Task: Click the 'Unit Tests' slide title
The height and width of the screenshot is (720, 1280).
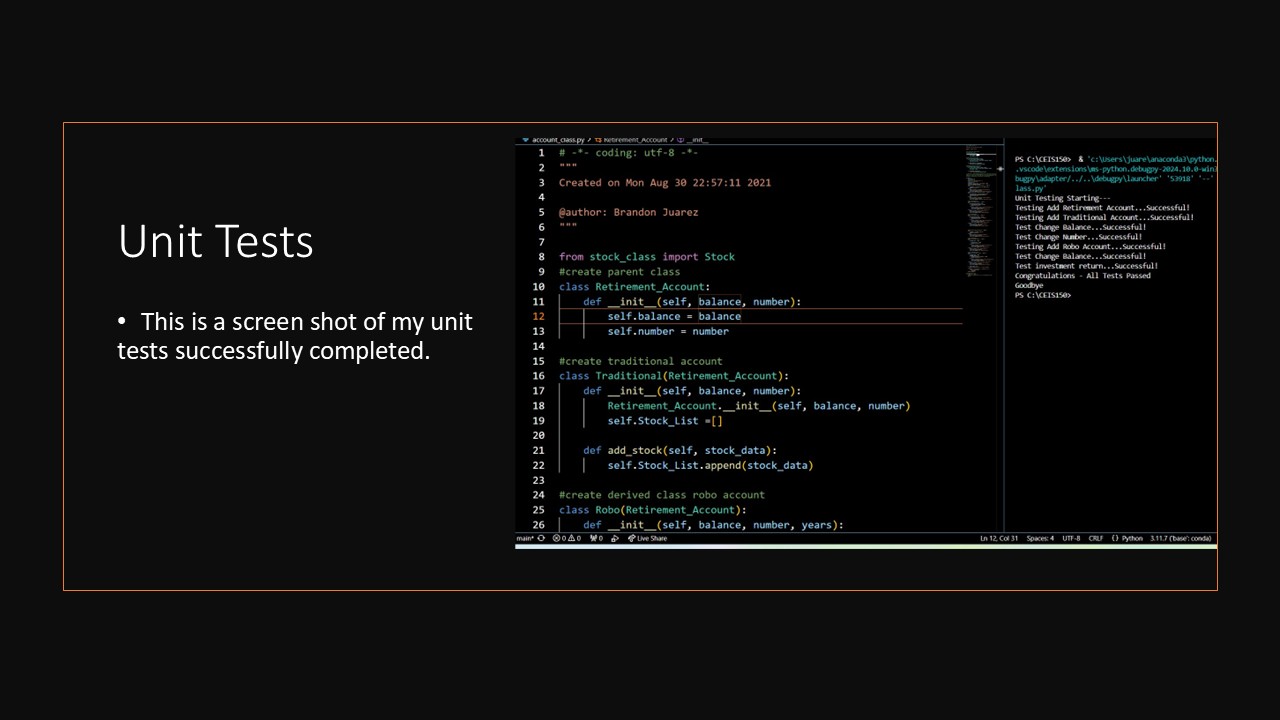Action: pyautogui.click(x=216, y=241)
